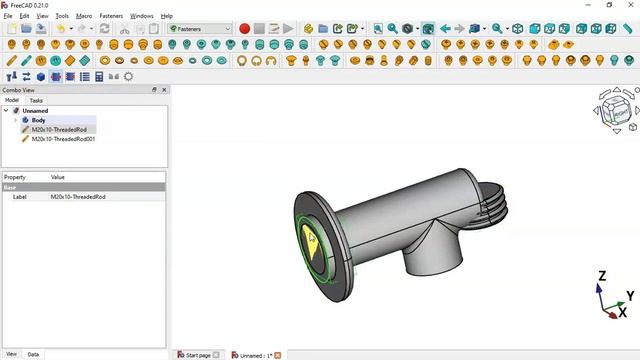Viewport: 640px width, 360px height.
Task: Open a document with the folder icon
Action: 27,29
